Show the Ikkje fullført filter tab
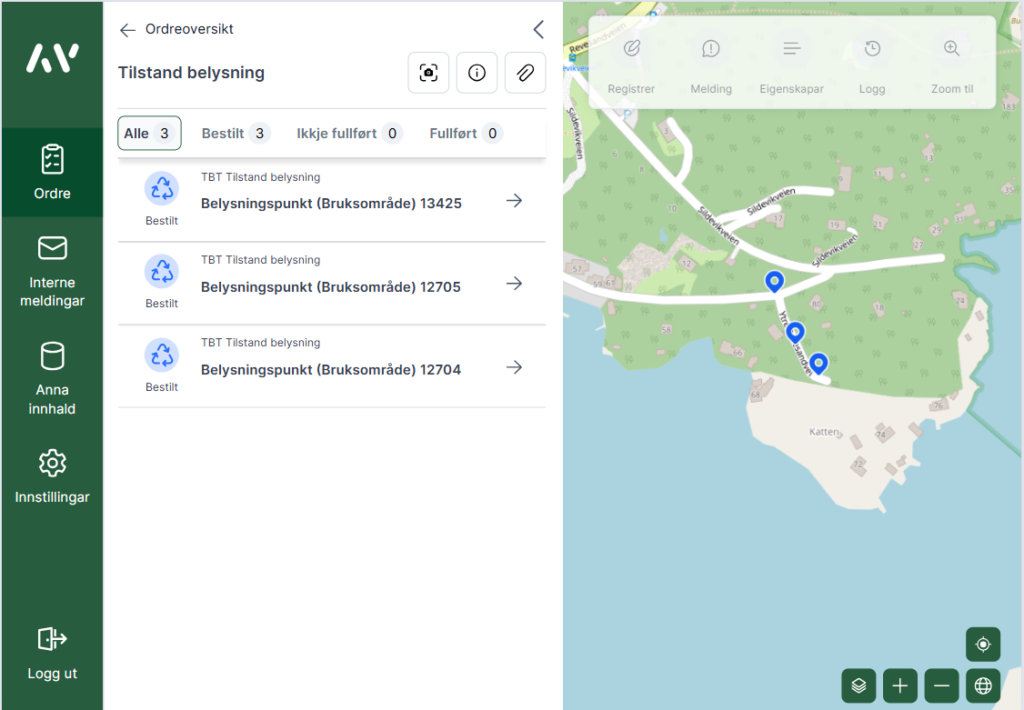The height and width of the screenshot is (710, 1024). pos(349,133)
